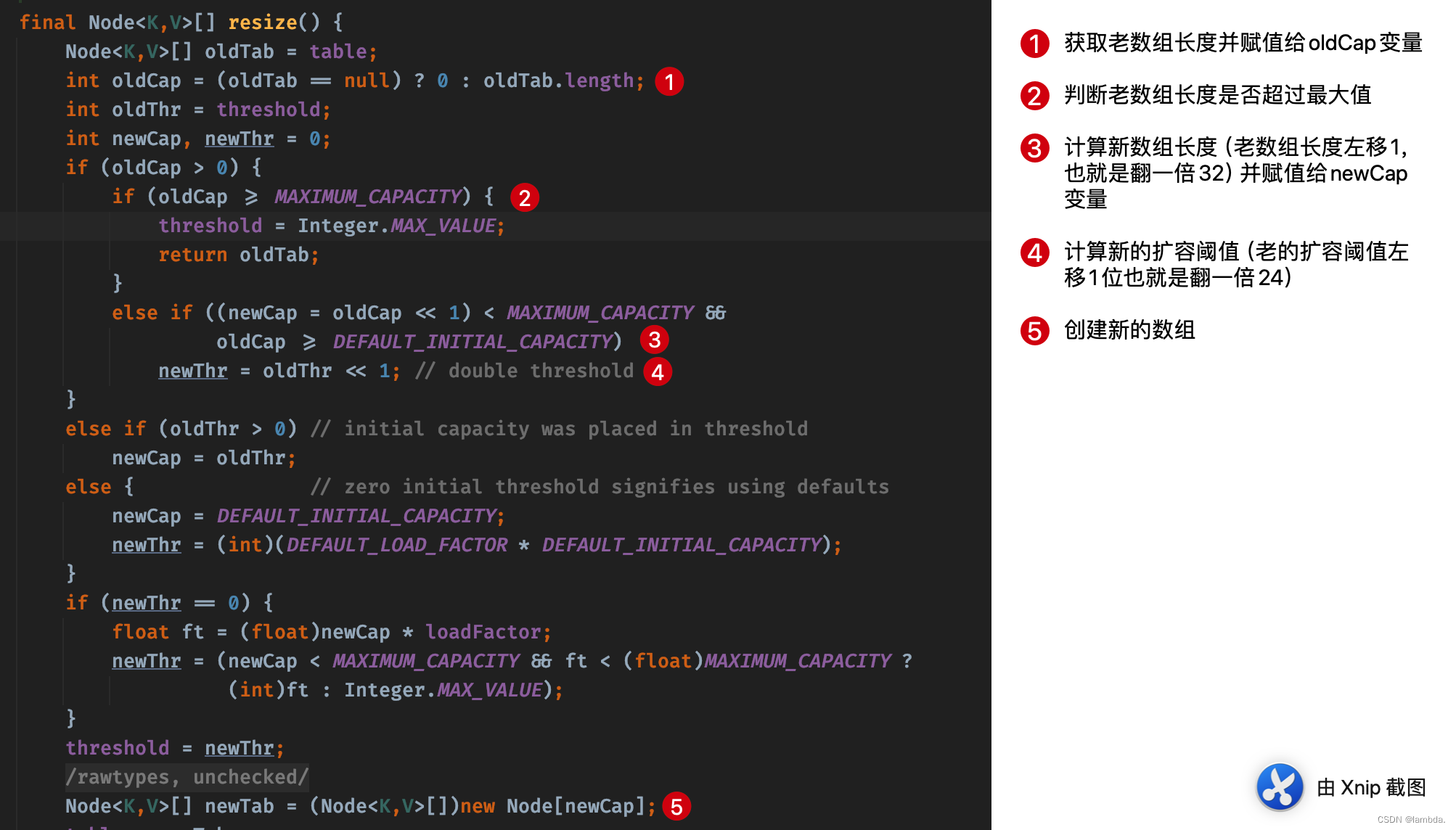
Task: Click "newTab" variable in the last full line
Action: [x=240, y=806]
